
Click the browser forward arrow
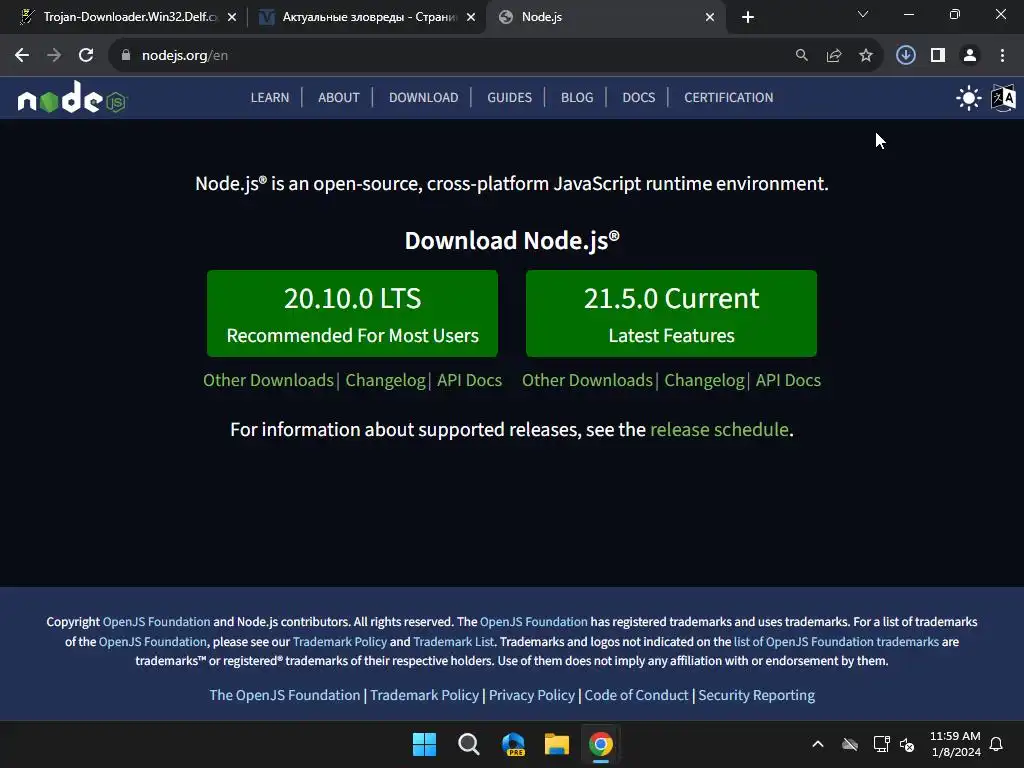click(x=54, y=56)
